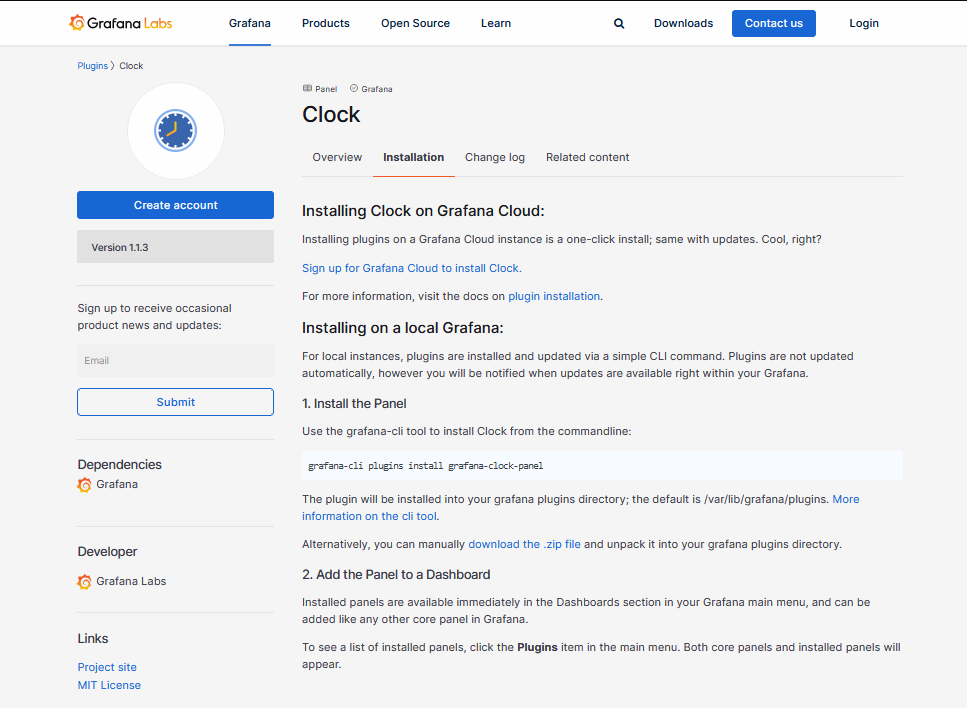Submit the email signup form
This screenshot has height=708, width=967.
[175, 402]
